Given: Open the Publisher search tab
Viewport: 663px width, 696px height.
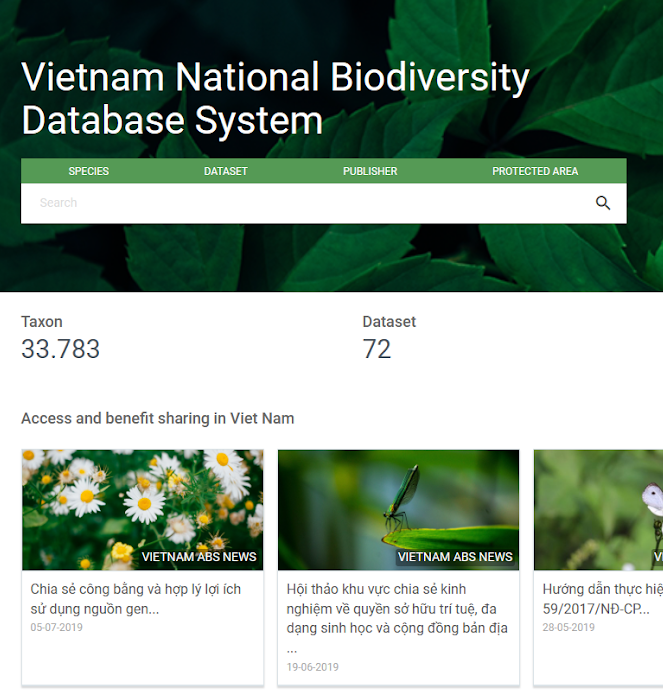Looking at the screenshot, I should pyautogui.click(x=370, y=171).
